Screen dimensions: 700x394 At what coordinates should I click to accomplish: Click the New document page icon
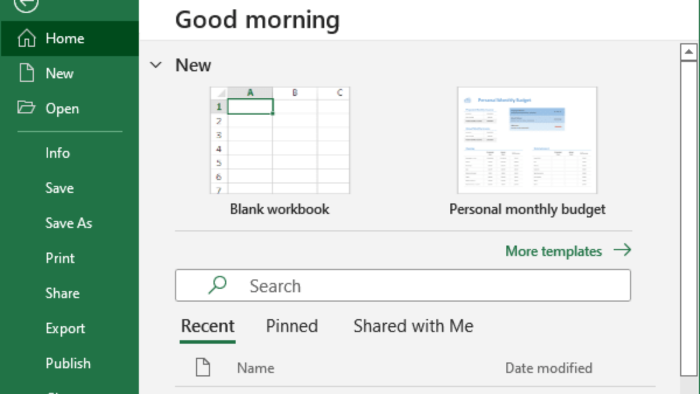(x=26, y=73)
